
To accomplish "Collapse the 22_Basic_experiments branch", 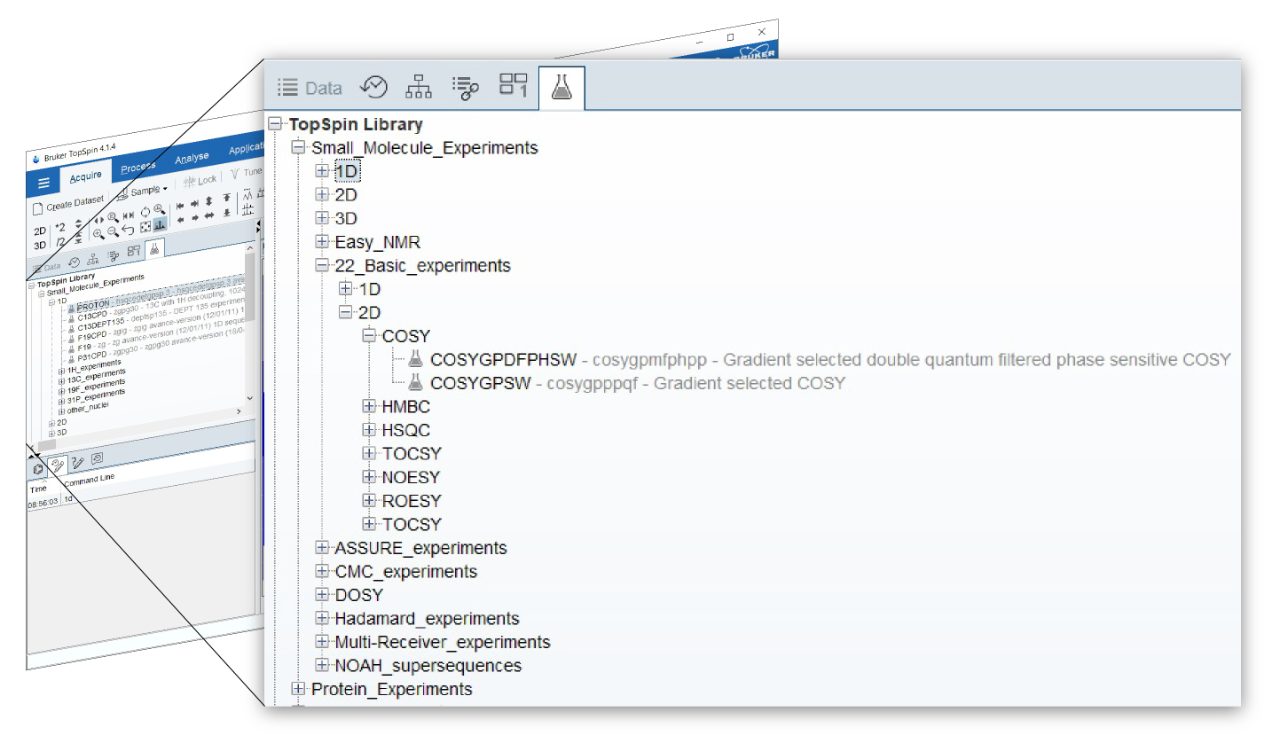I will [321, 265].
